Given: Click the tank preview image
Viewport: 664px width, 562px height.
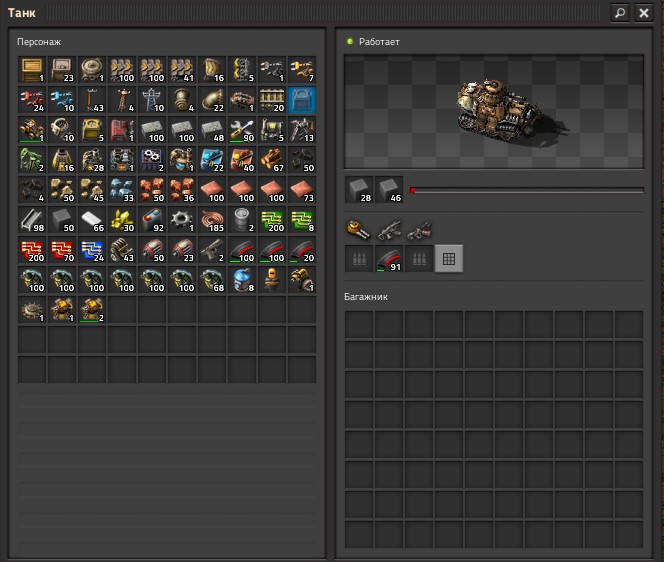Looking at the screenshot, I should (494, 112).
